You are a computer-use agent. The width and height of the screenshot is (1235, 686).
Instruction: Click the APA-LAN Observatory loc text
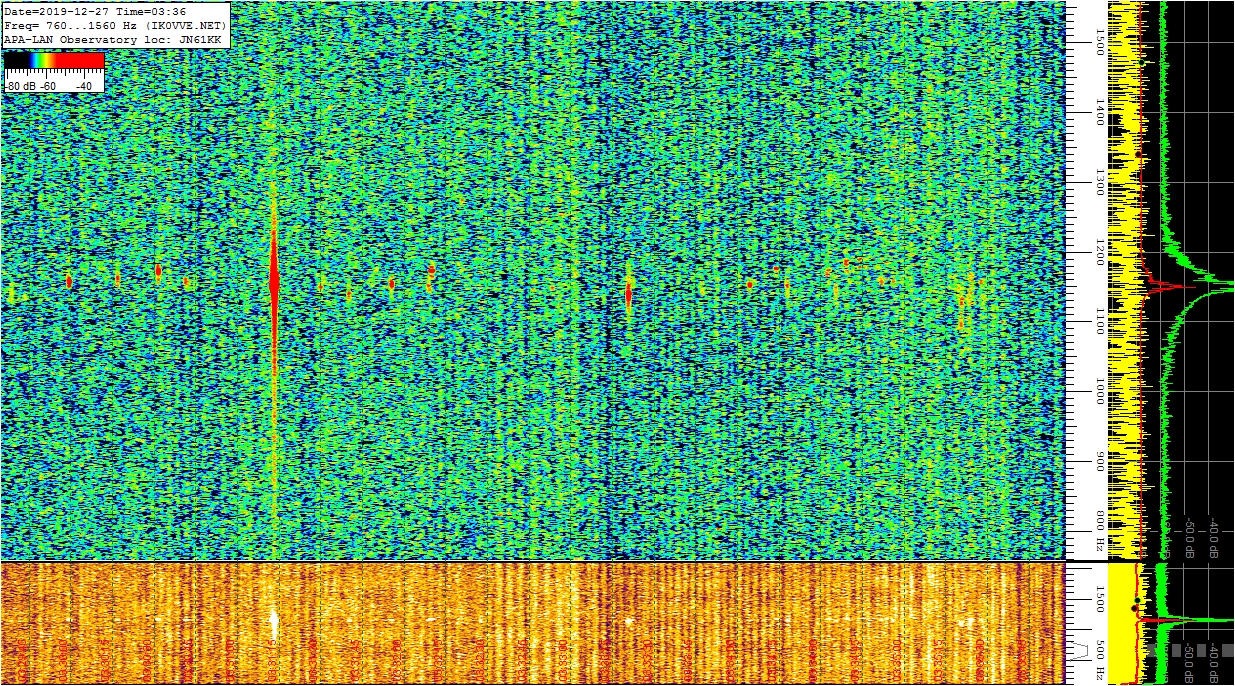pyautogui.click(x=88, y=40)
